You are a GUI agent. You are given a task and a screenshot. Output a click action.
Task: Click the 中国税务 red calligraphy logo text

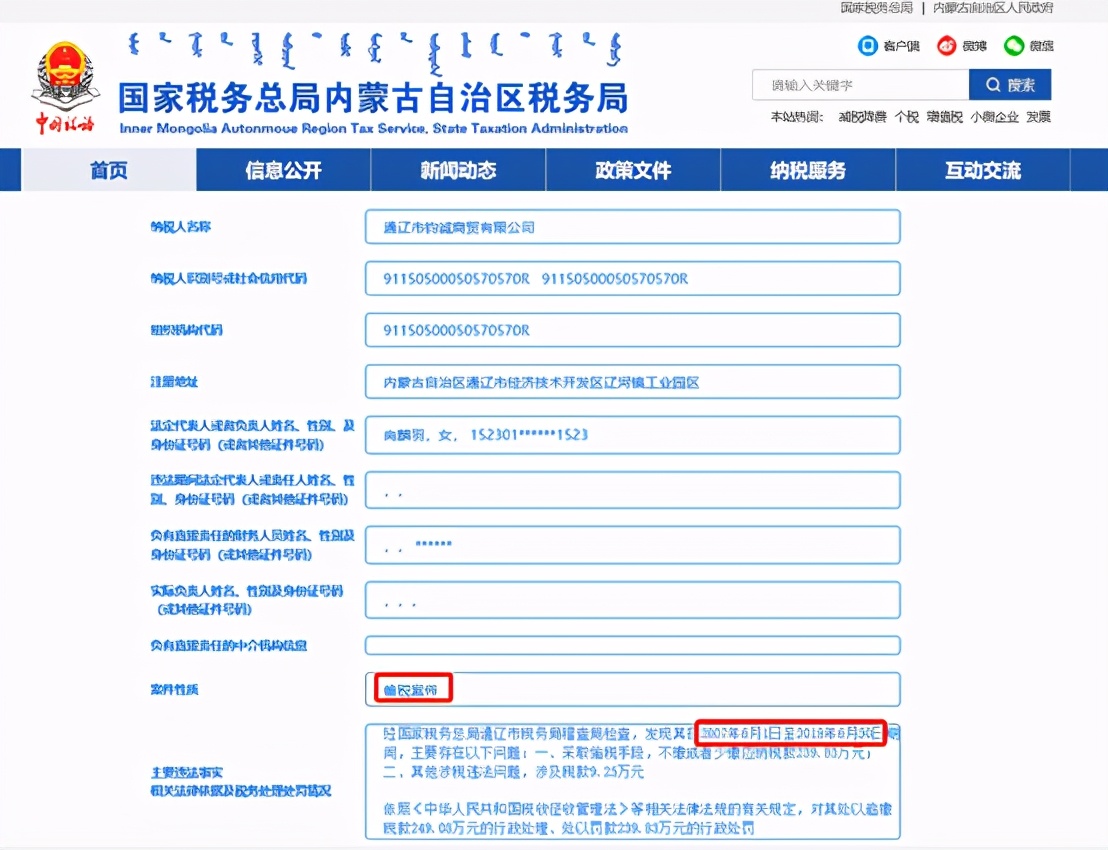[x=65, y=122]
